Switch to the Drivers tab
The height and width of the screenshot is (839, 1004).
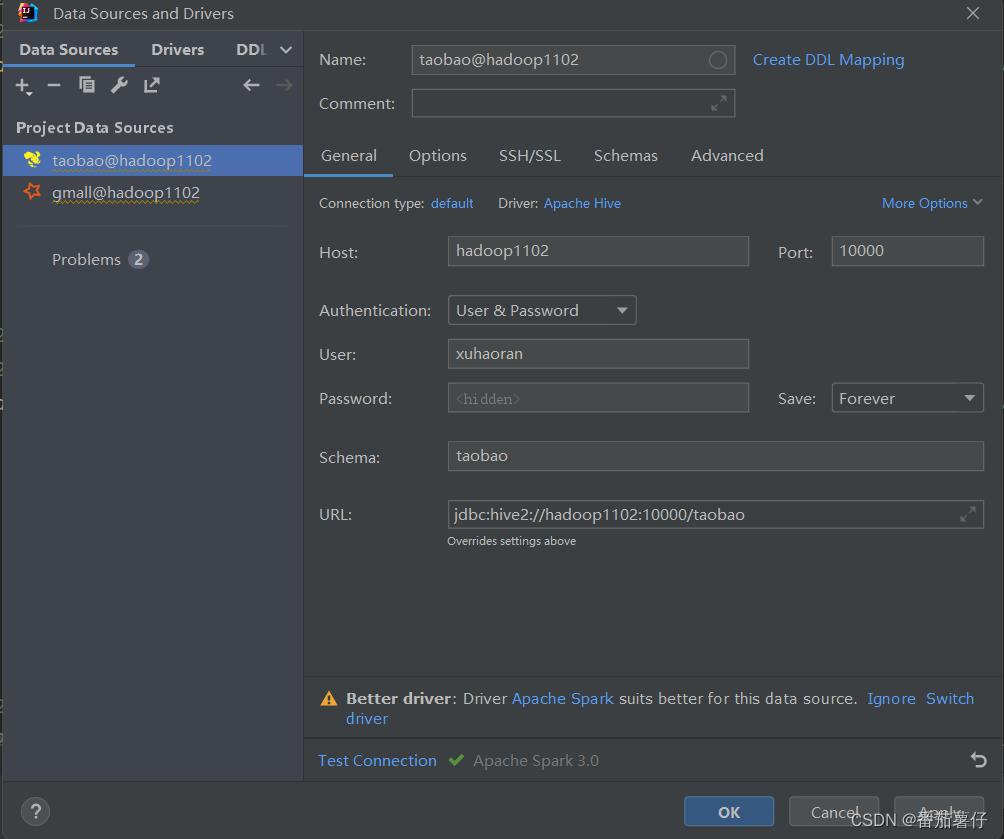(x=177, y=50)
